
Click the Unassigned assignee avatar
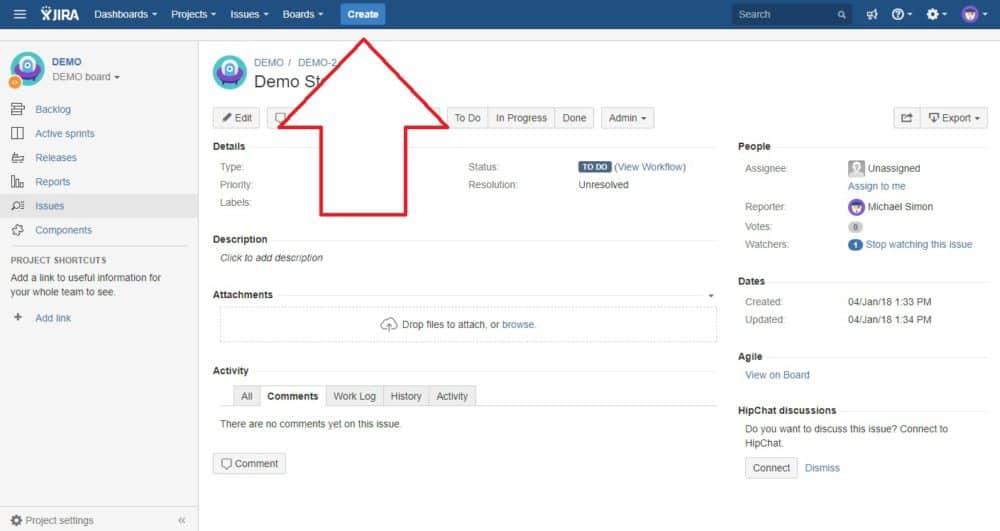(856, 168)
